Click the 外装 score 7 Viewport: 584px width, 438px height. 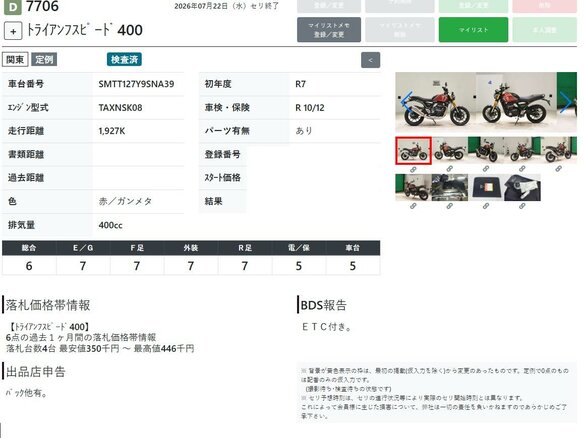[191, 266]
